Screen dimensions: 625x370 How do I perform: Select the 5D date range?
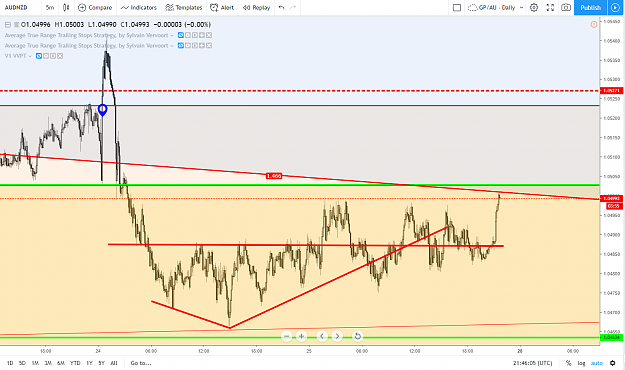[x=22, y=363]
